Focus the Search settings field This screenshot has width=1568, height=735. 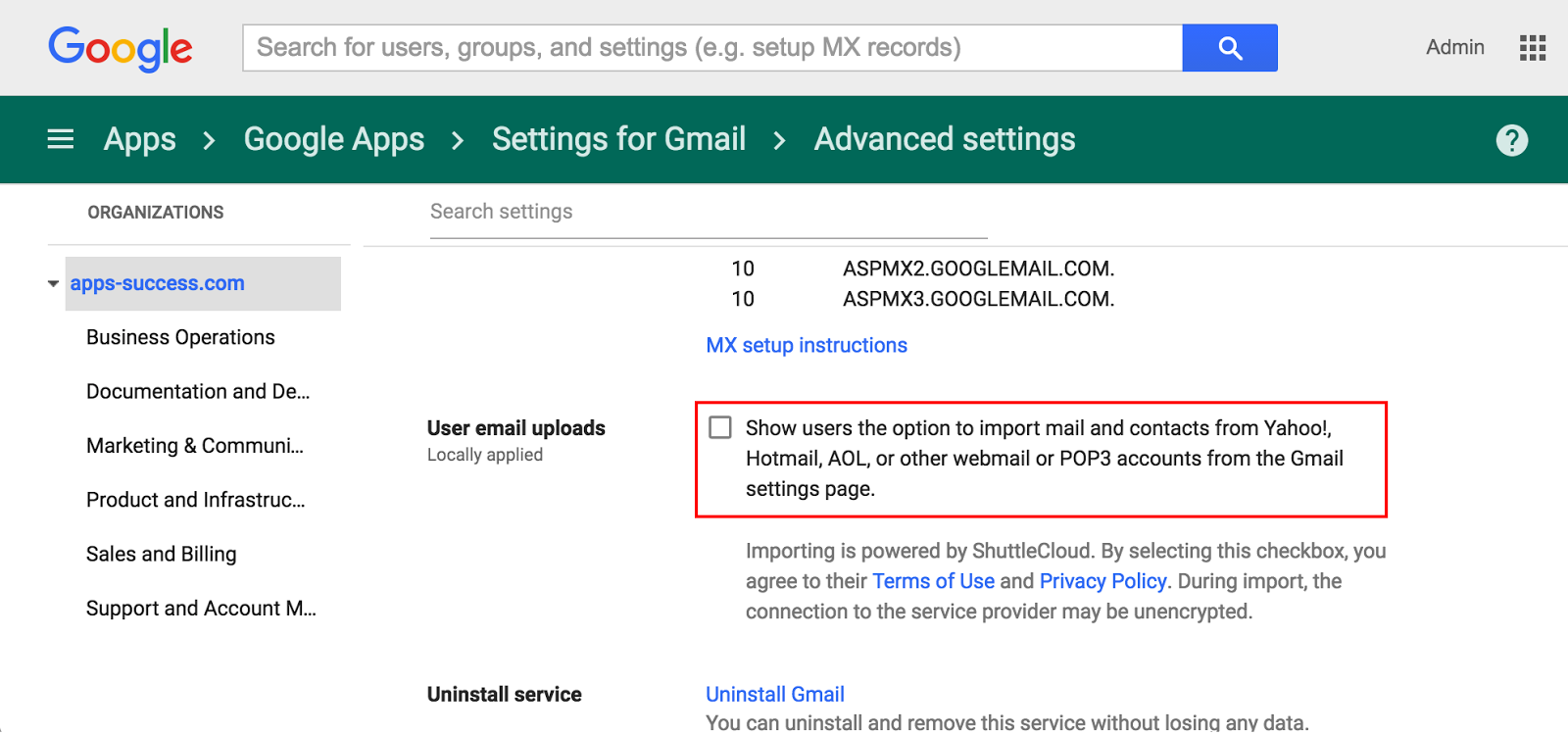[x=709, y=212]
